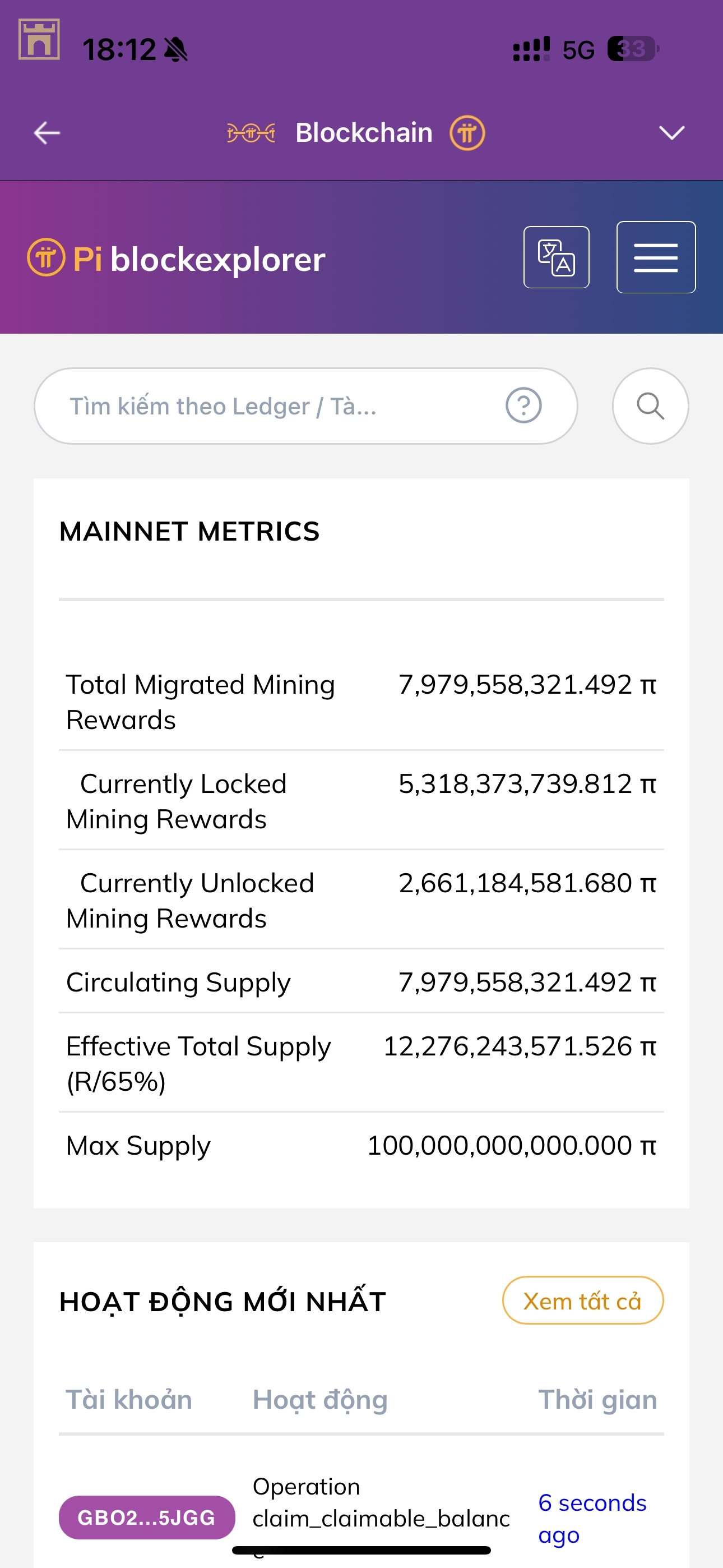
Task: Click the Xem tất cả button
Action: 582,1301
